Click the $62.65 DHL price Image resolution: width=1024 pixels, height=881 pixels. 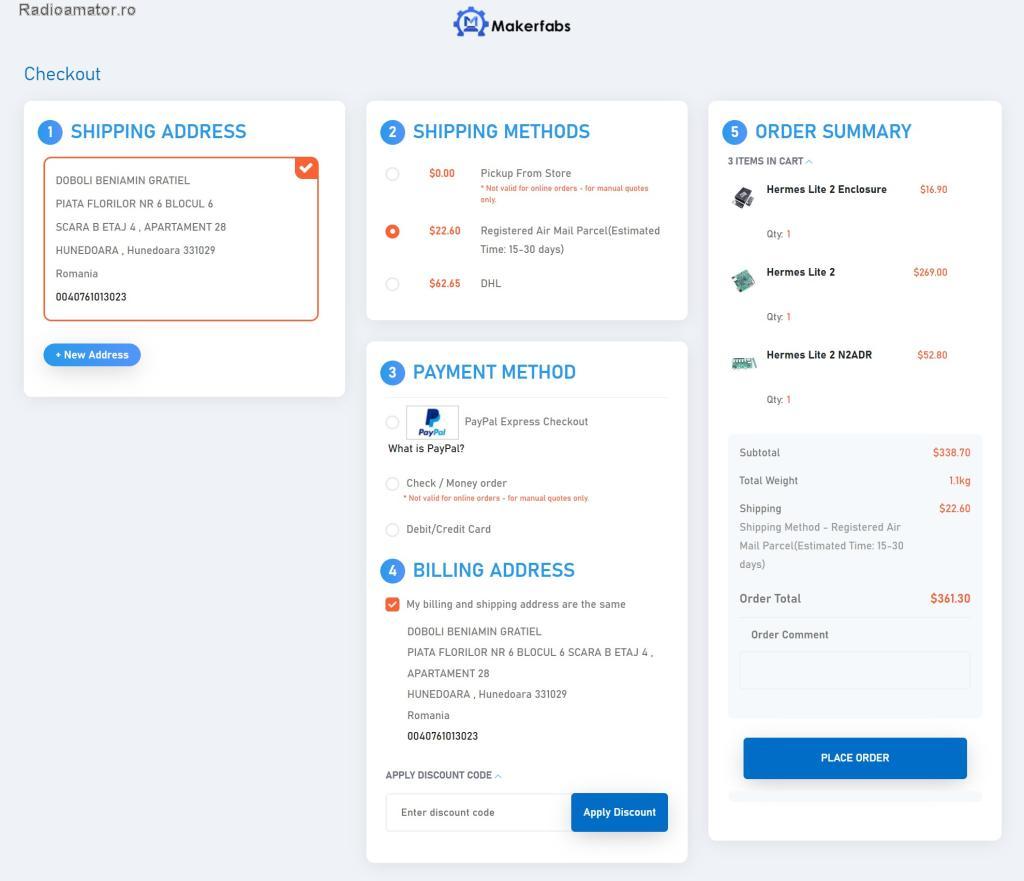[x=445, y=283]
